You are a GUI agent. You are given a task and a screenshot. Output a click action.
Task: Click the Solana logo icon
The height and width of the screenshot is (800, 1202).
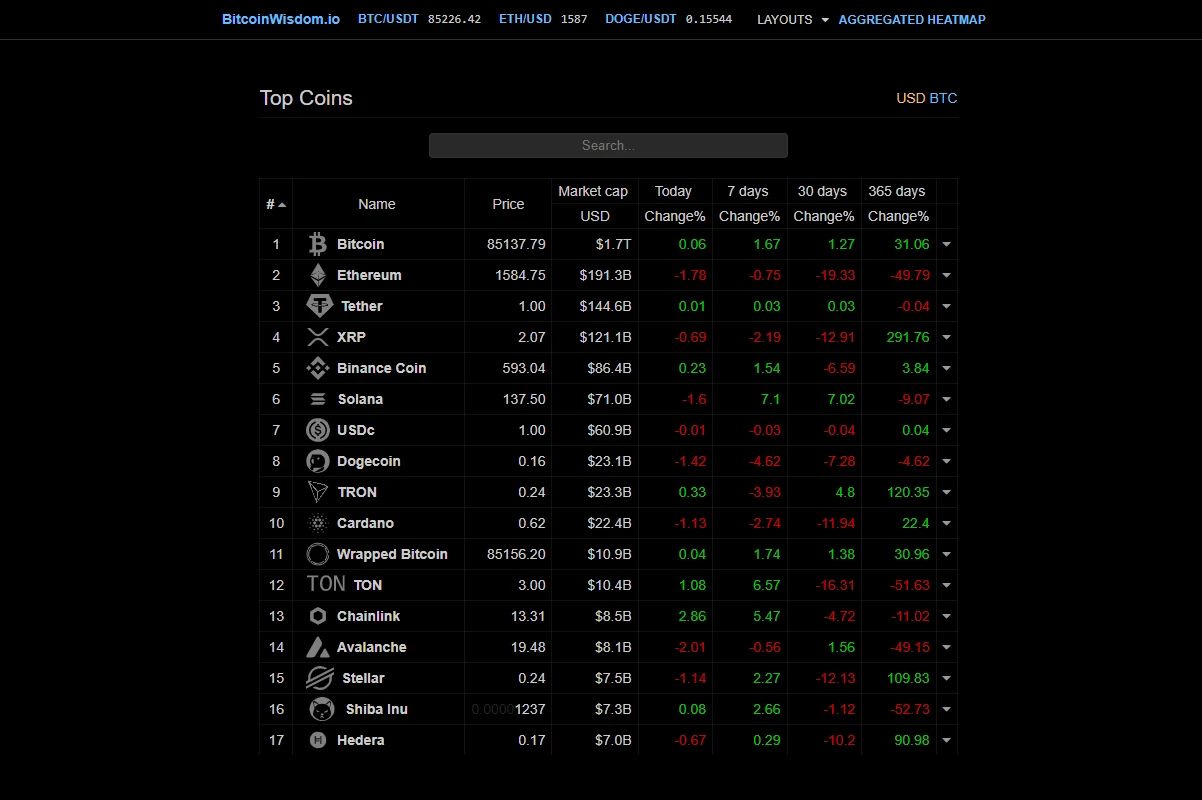[318, 399]
